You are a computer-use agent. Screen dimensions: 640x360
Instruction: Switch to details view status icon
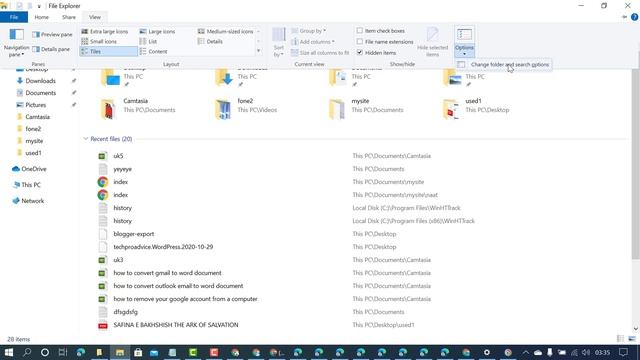coord(620,339)
